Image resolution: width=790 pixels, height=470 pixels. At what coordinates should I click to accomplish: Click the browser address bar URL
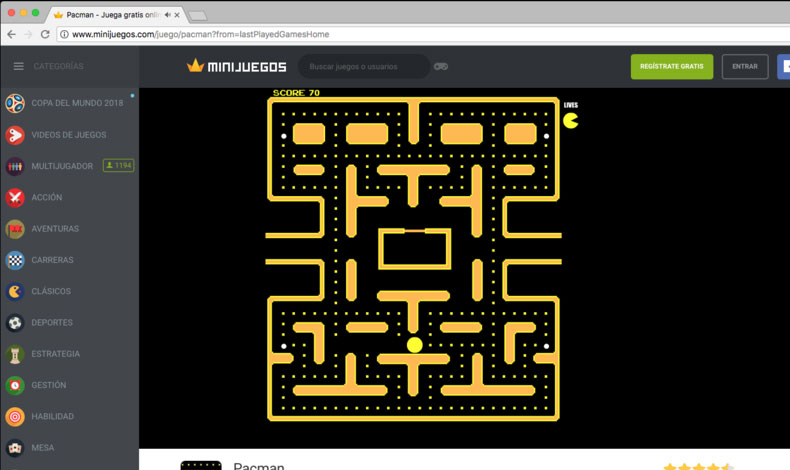coord(201,34)
